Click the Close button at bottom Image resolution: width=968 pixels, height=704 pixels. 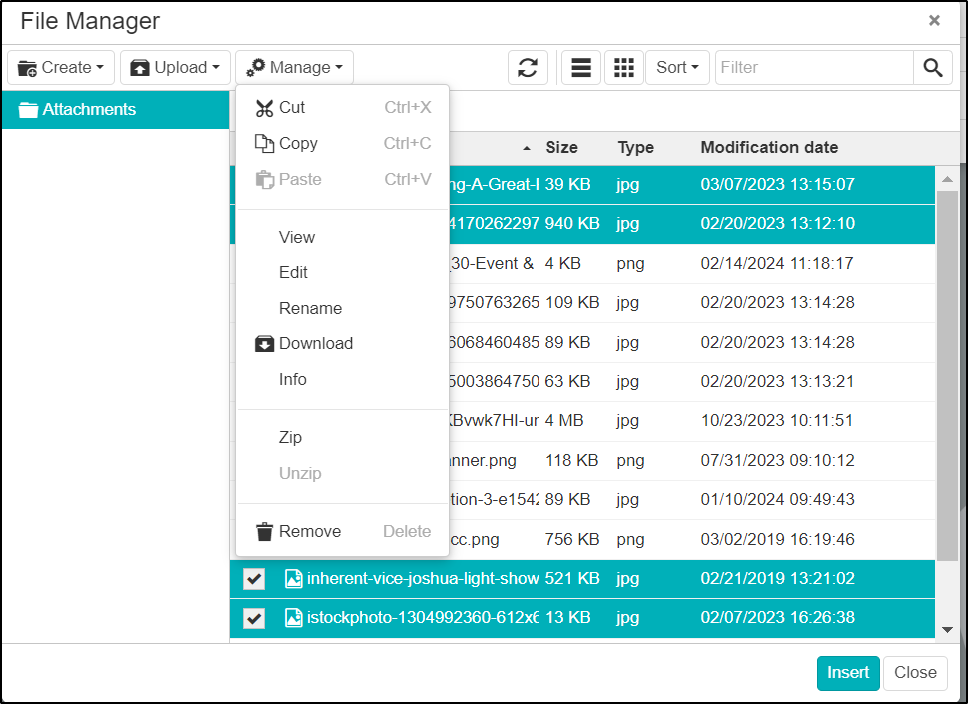coord(915,673)
